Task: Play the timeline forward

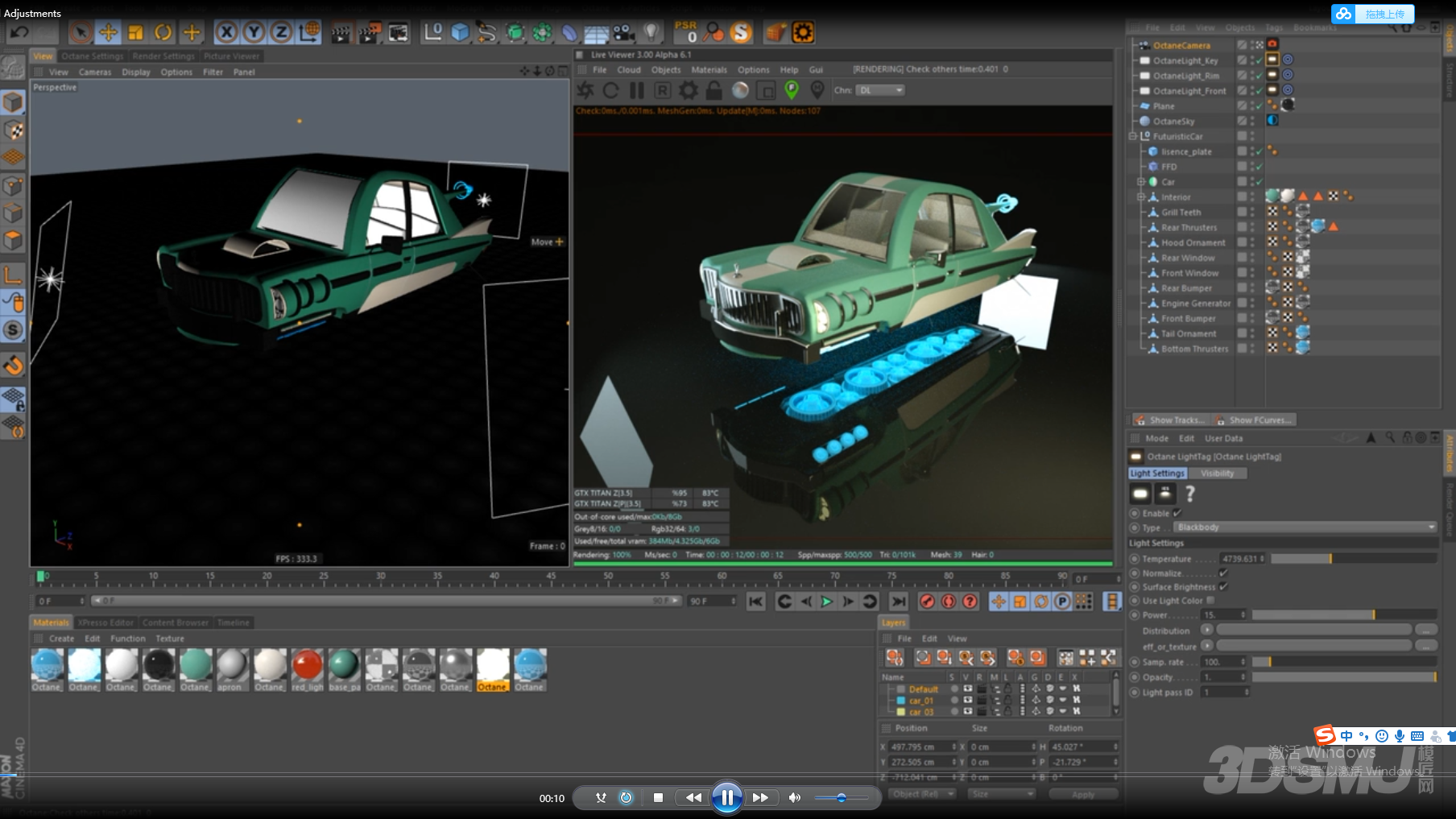Action: [827, 602]
